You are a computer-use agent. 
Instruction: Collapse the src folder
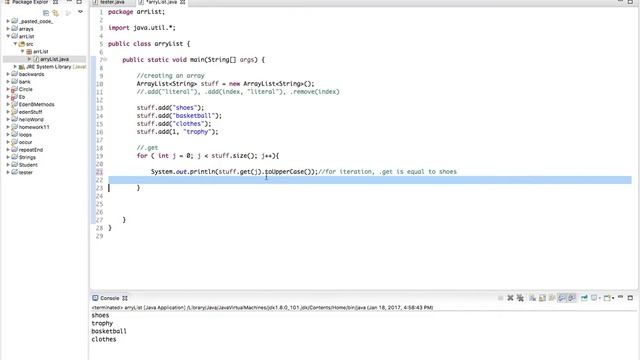click(15, 44)
